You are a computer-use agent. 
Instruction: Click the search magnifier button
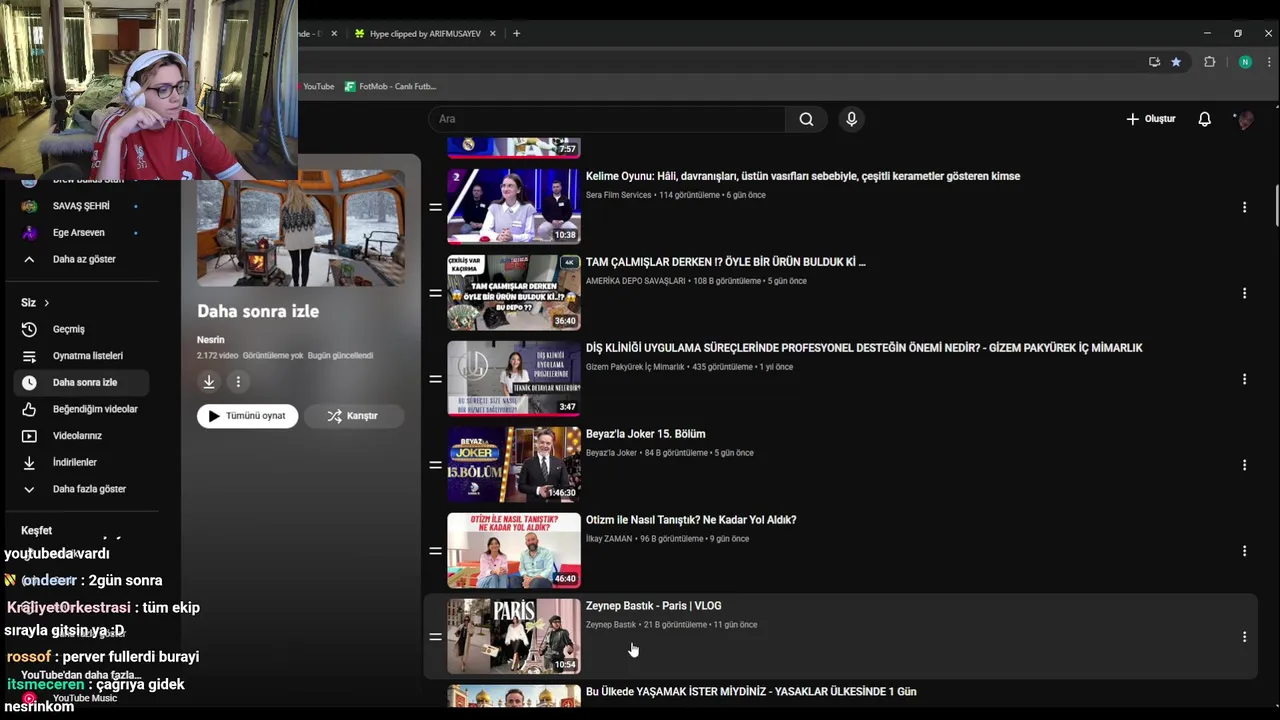pos(806,119)
